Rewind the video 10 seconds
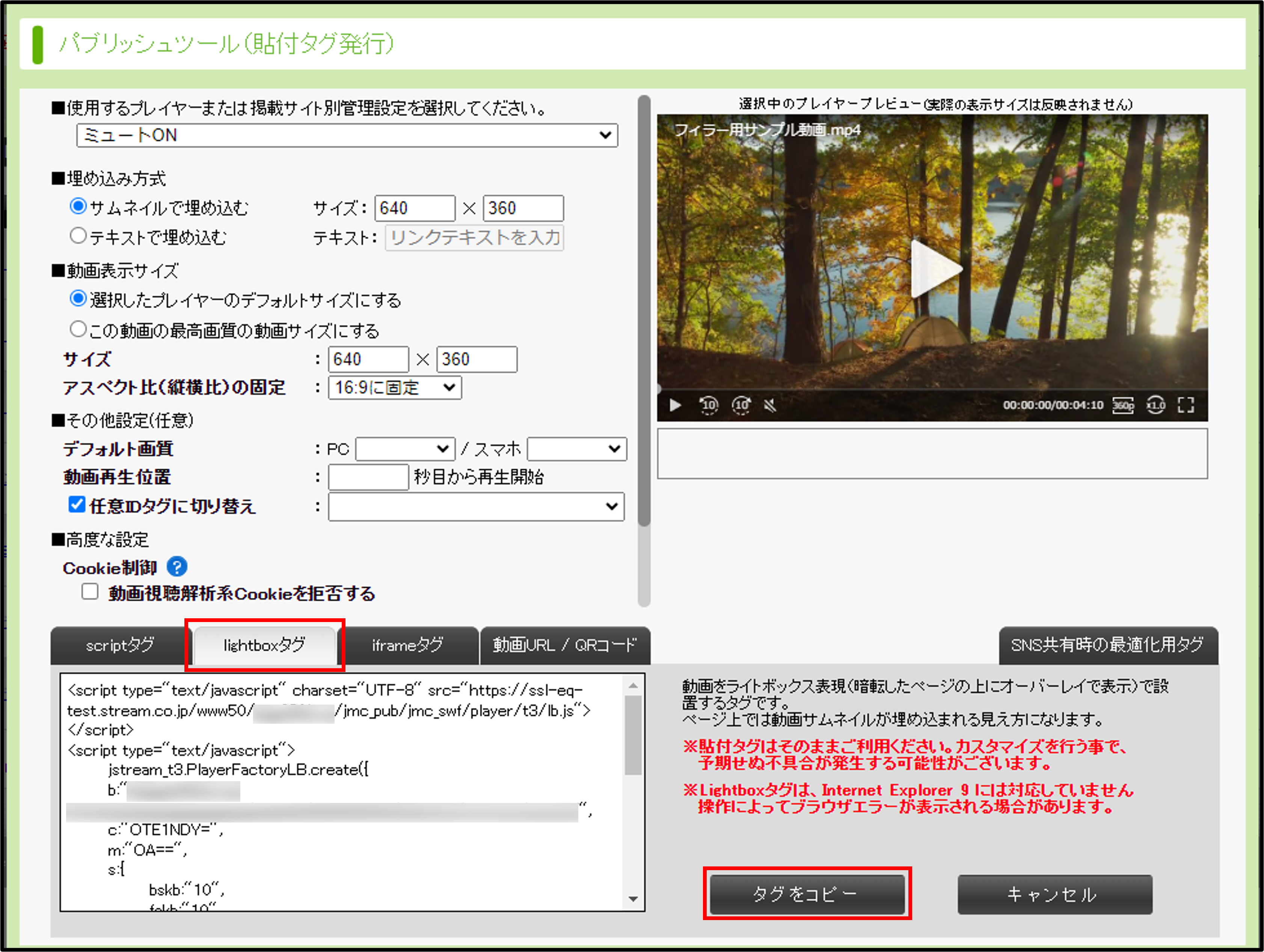Viewport: 1264px width, 952px height. (x=709, y=405)
